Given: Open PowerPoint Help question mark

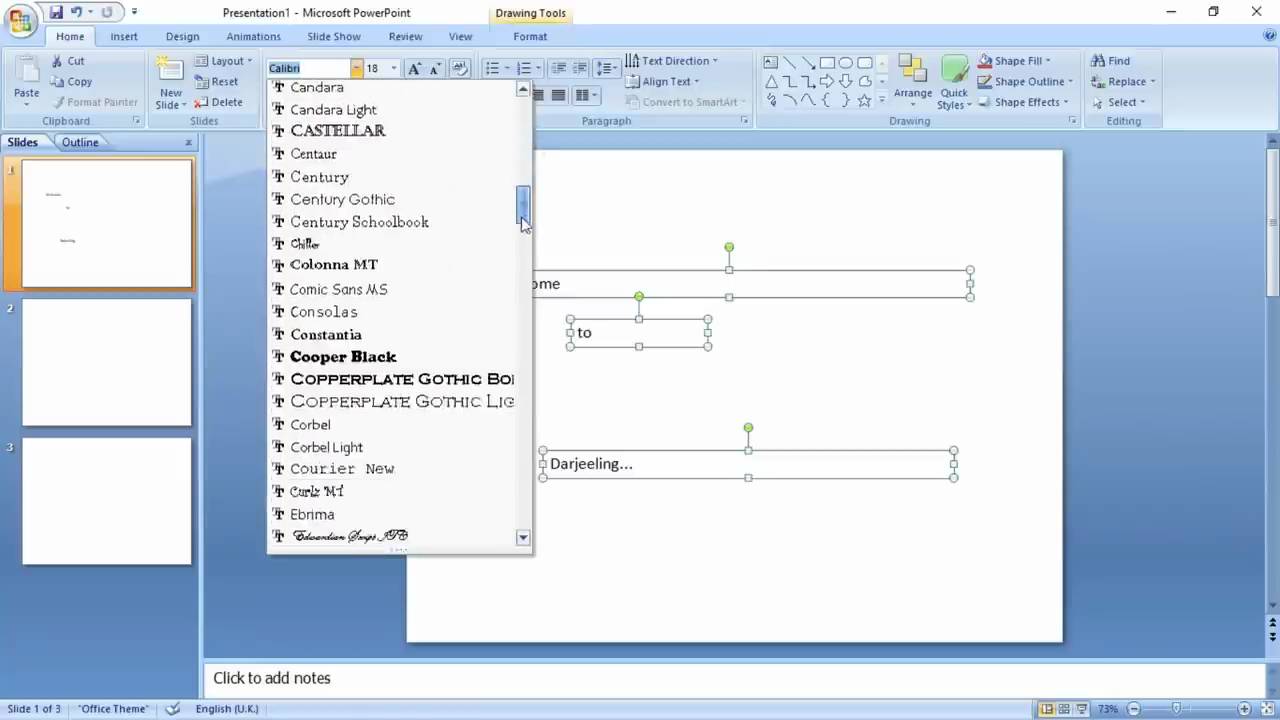Looking at the screenshot, I should pyautogui.click(x=1269, y=36).
